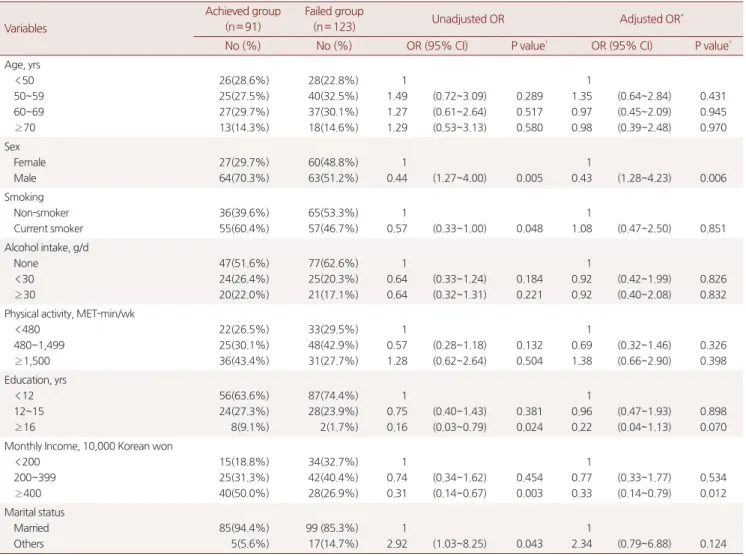
Task: Click the '60~69' age row label
Action: 29,112
